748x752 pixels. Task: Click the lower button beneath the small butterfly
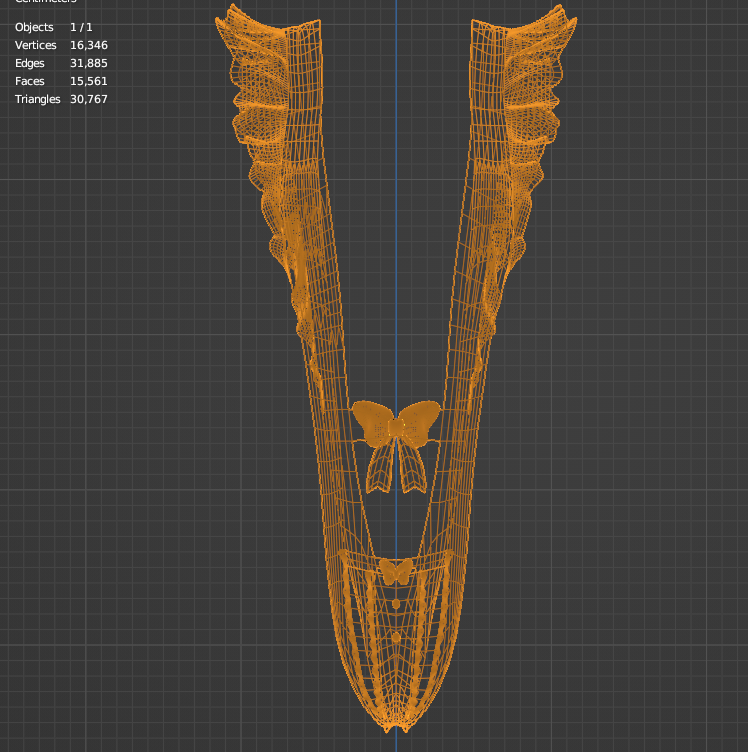tap(396, 637)
